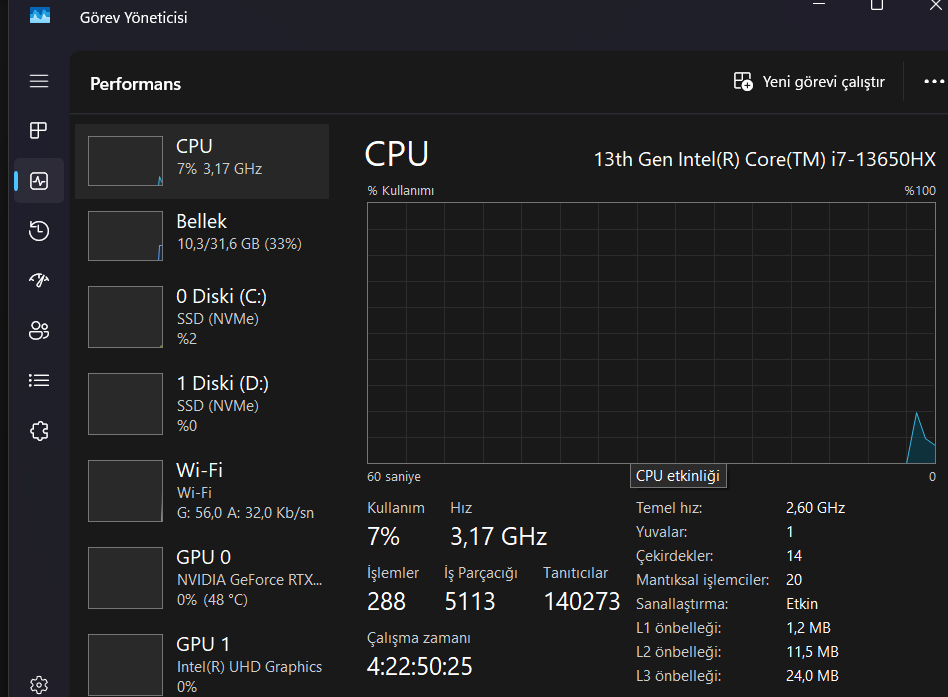
Task: Click the Yuvalar 1 value
Action: point(790,532)
